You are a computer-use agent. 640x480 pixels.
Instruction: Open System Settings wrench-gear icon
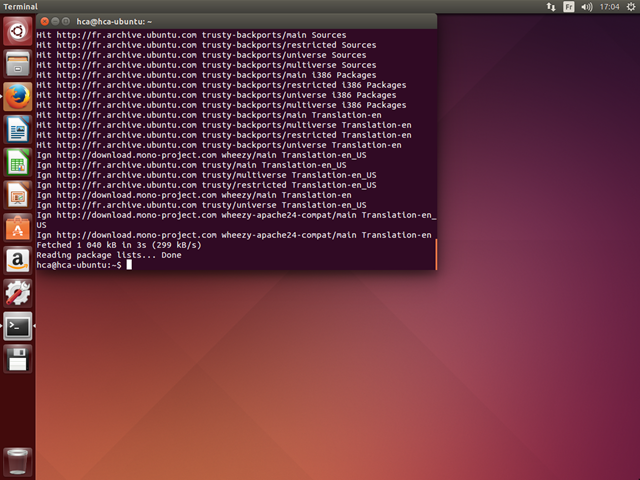[x=18, y=293]
